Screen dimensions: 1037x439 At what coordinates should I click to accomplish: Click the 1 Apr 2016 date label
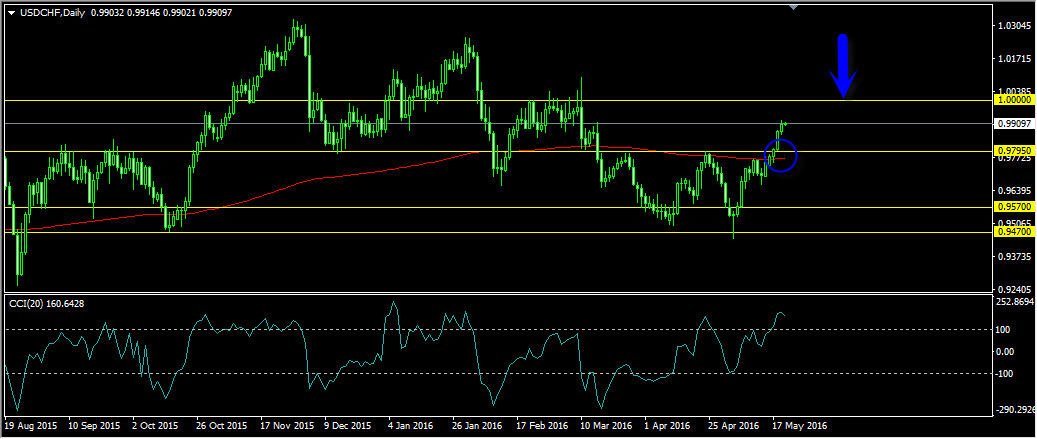[669, 426]
